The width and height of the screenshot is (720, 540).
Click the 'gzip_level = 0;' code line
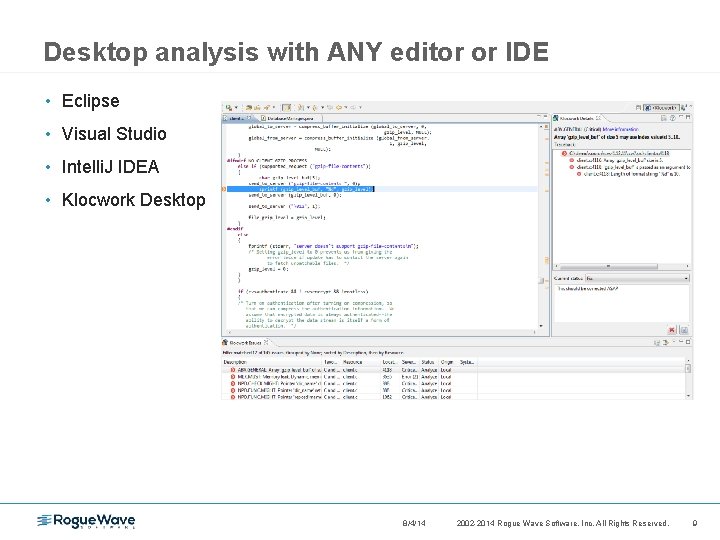click(268, 269)
